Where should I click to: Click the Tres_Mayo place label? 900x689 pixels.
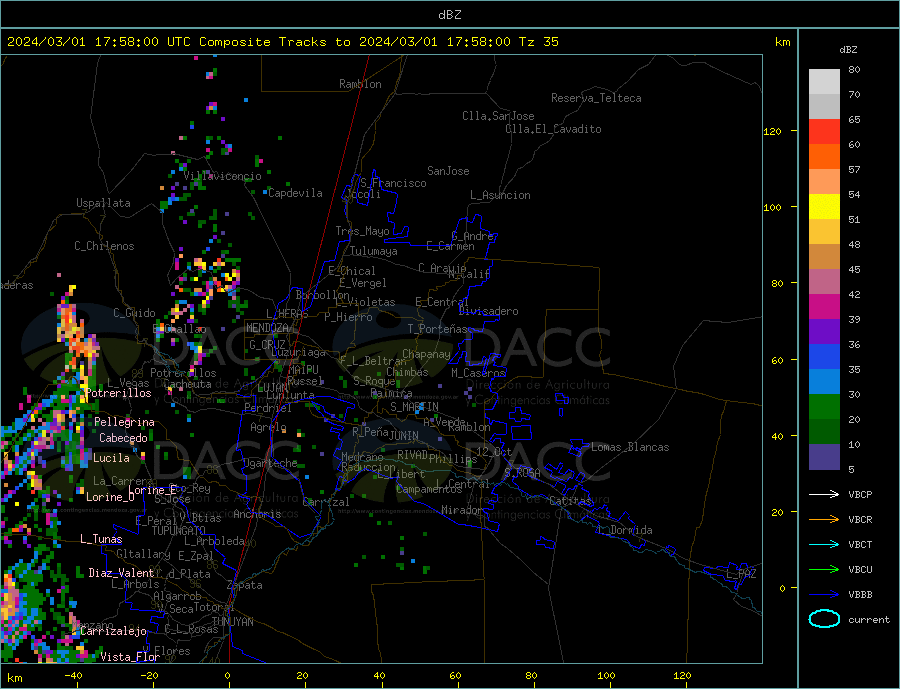click(362, 231)
